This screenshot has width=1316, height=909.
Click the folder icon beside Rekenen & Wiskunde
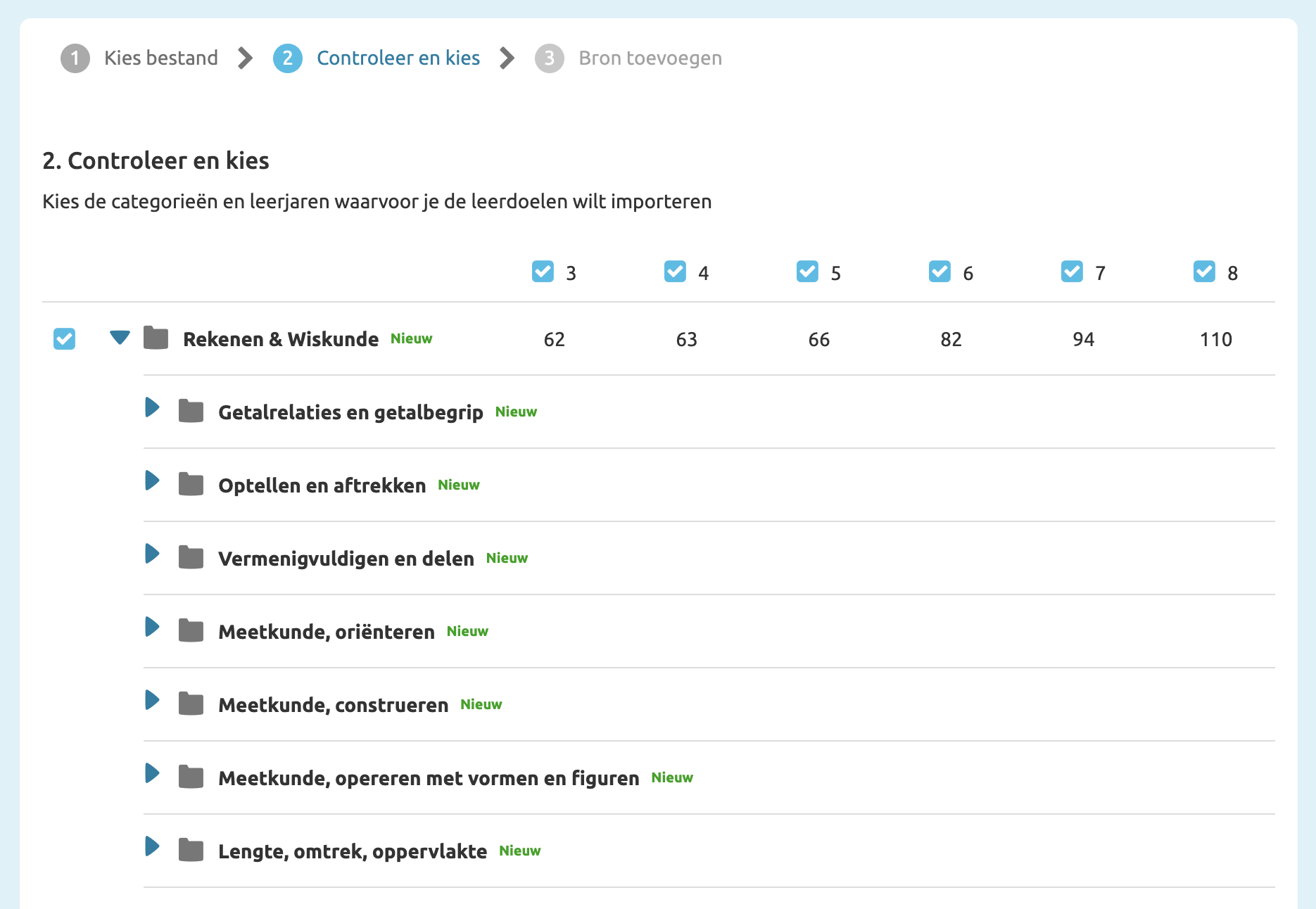point(156,338)
